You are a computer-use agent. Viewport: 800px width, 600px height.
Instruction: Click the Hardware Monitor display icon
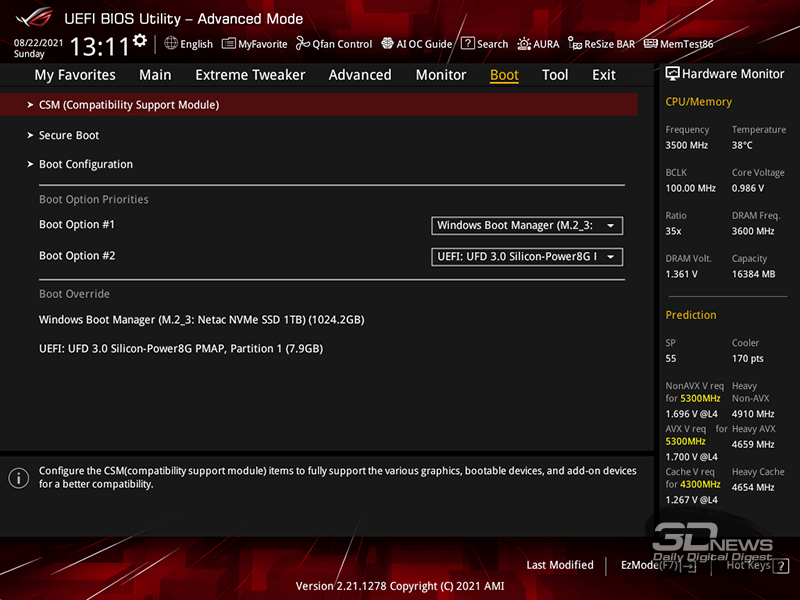click(x=672, y=74)
